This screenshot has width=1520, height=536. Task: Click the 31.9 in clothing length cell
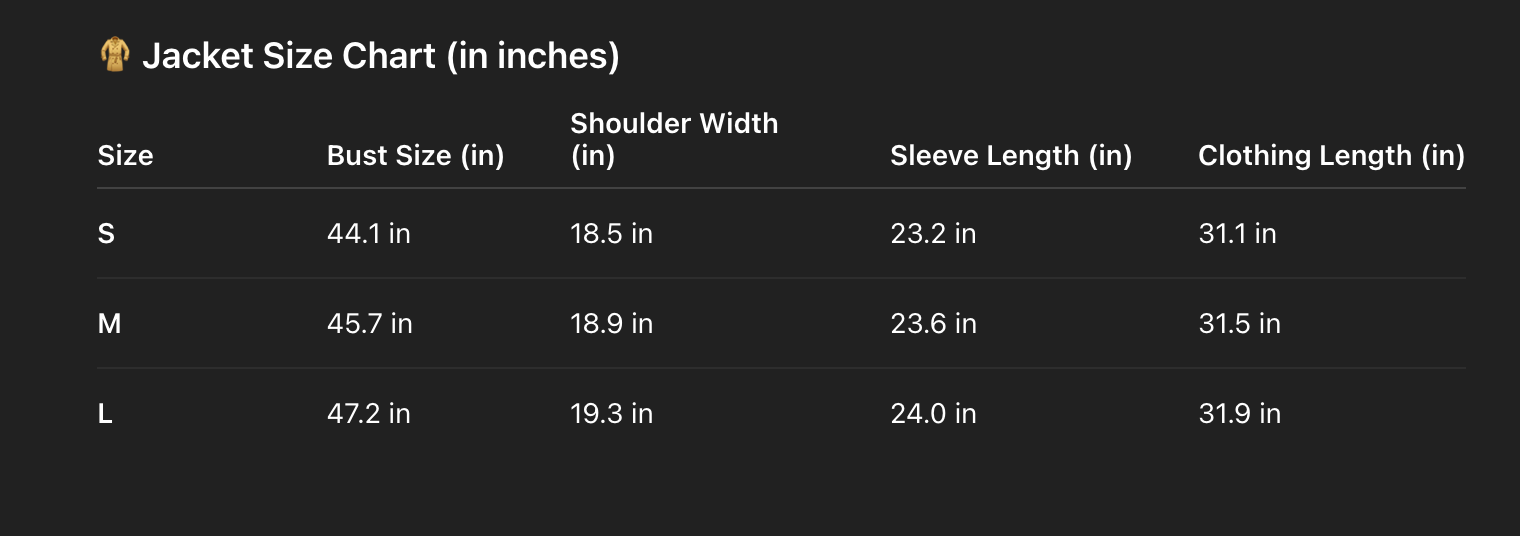(x=1239, y=414)
